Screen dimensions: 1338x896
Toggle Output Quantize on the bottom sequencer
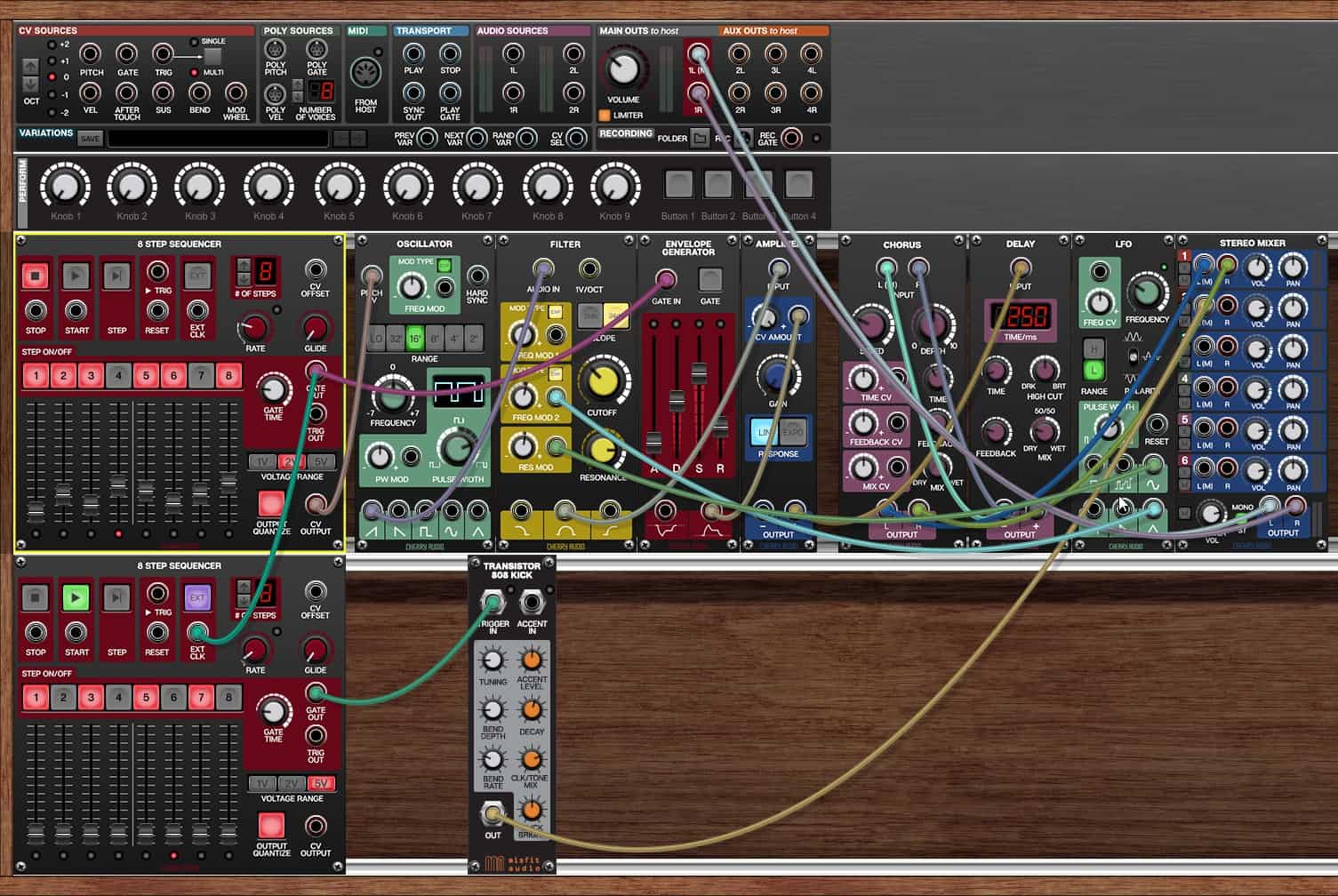coord(271,826)
